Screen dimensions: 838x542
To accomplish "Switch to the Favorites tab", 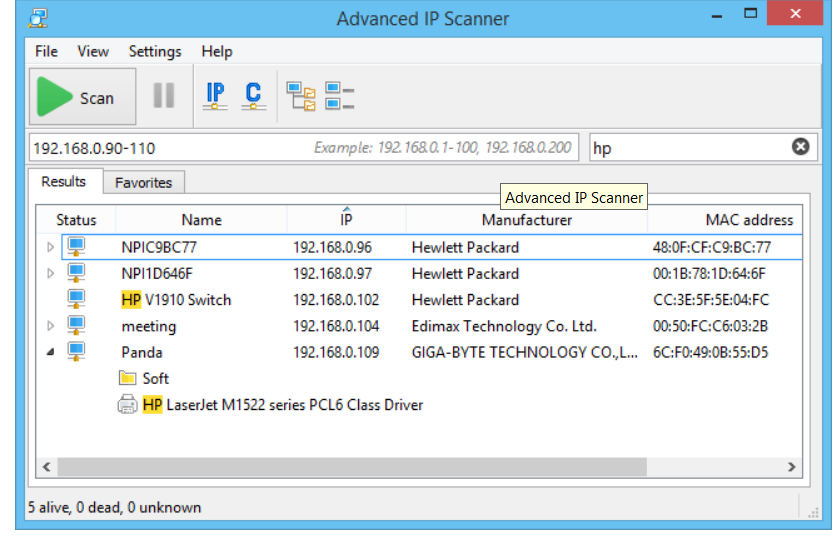I will pos(143,182).
